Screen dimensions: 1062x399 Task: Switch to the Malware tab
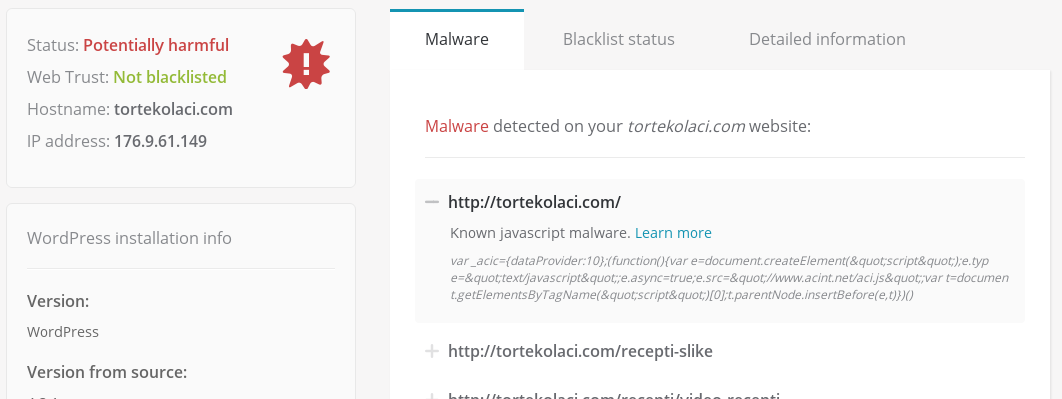click(456, 39)
